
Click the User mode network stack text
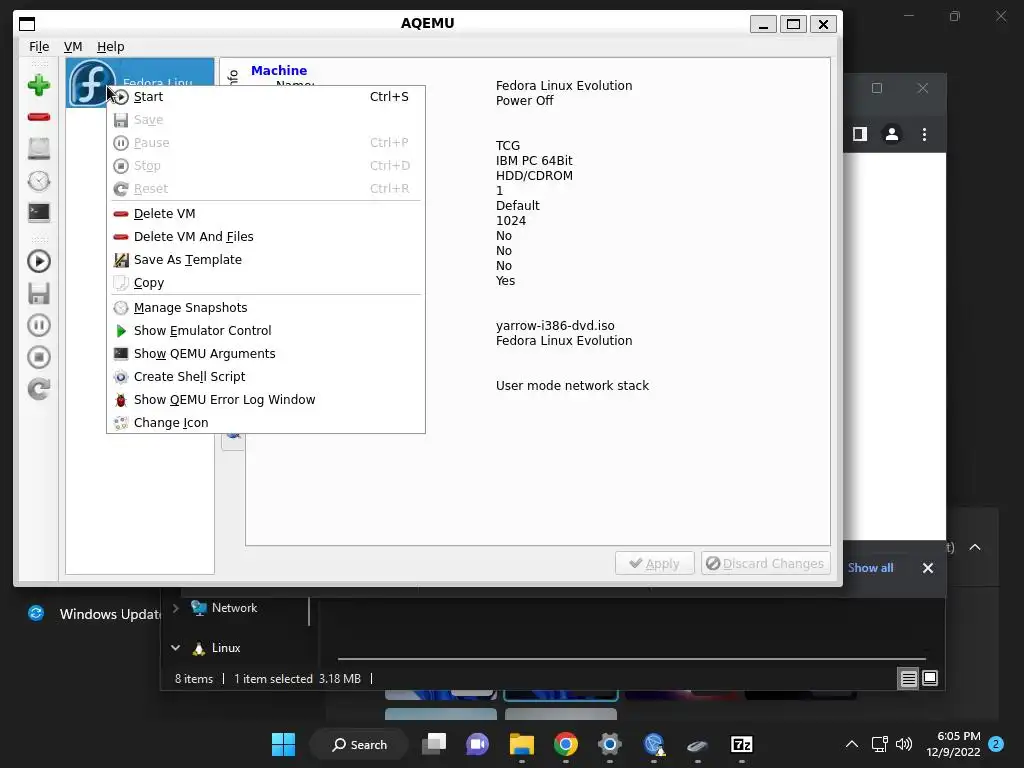click(572, 385)
